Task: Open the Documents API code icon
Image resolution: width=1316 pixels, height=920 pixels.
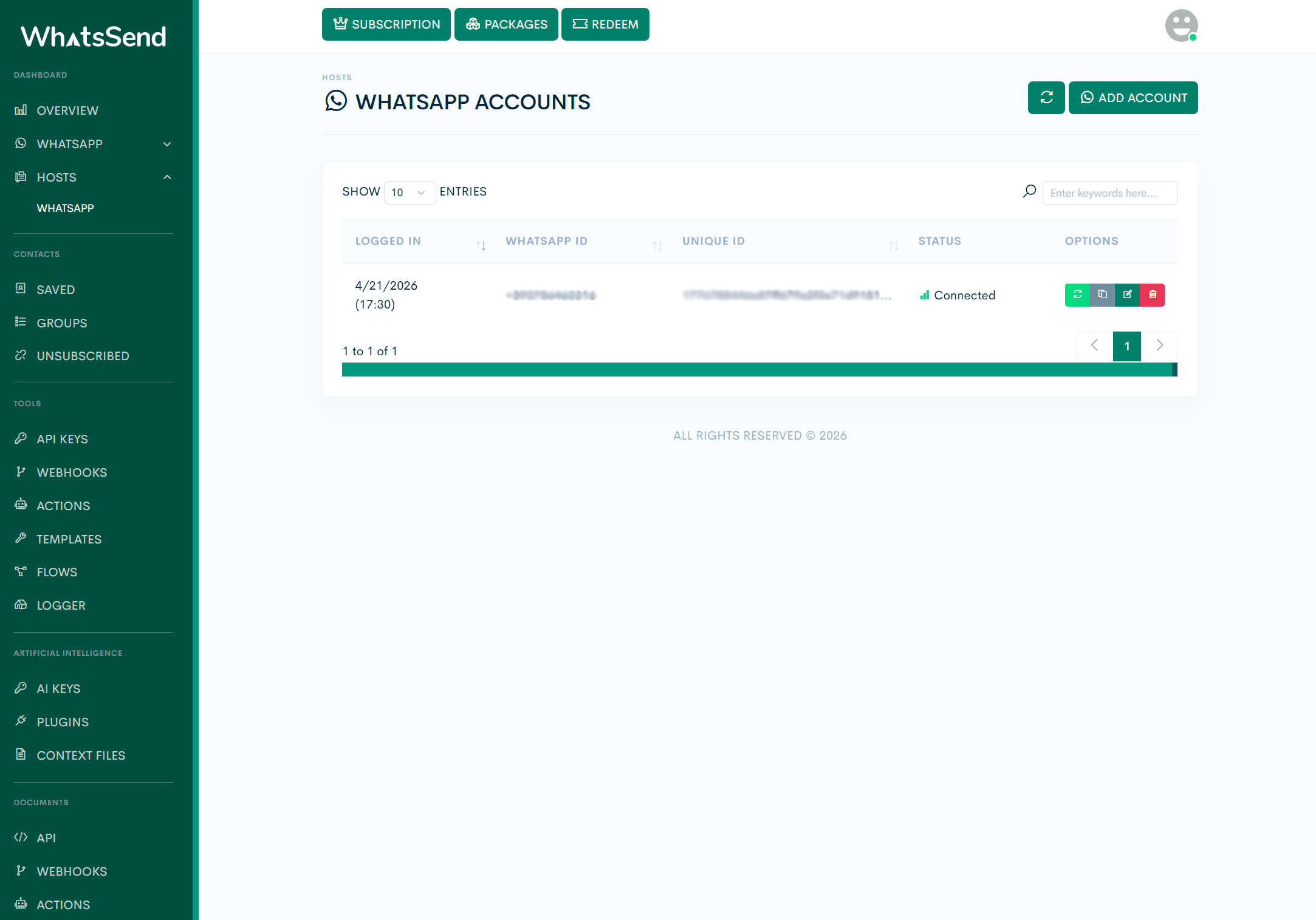Action: point(21,837)
